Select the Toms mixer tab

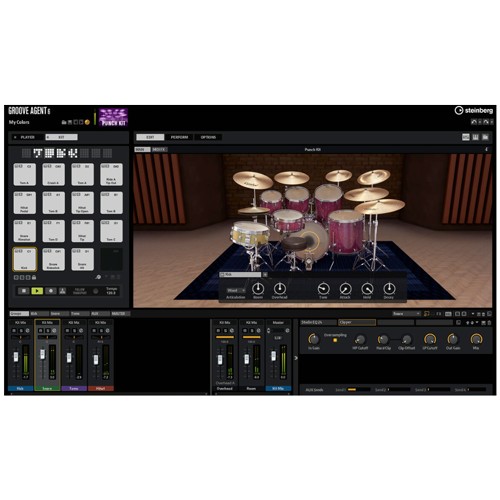pos(79,314)
